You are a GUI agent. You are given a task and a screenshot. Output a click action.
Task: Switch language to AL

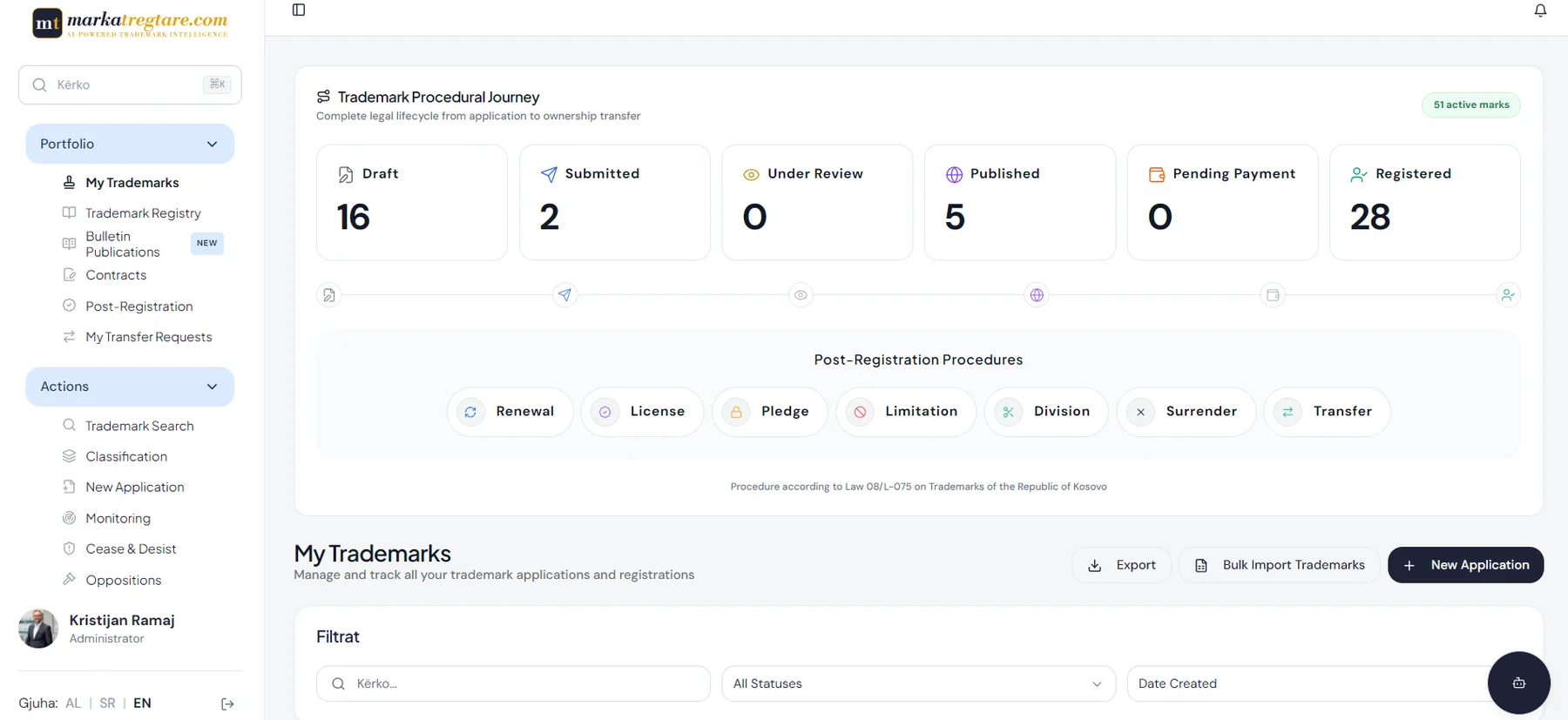point(73,703)
